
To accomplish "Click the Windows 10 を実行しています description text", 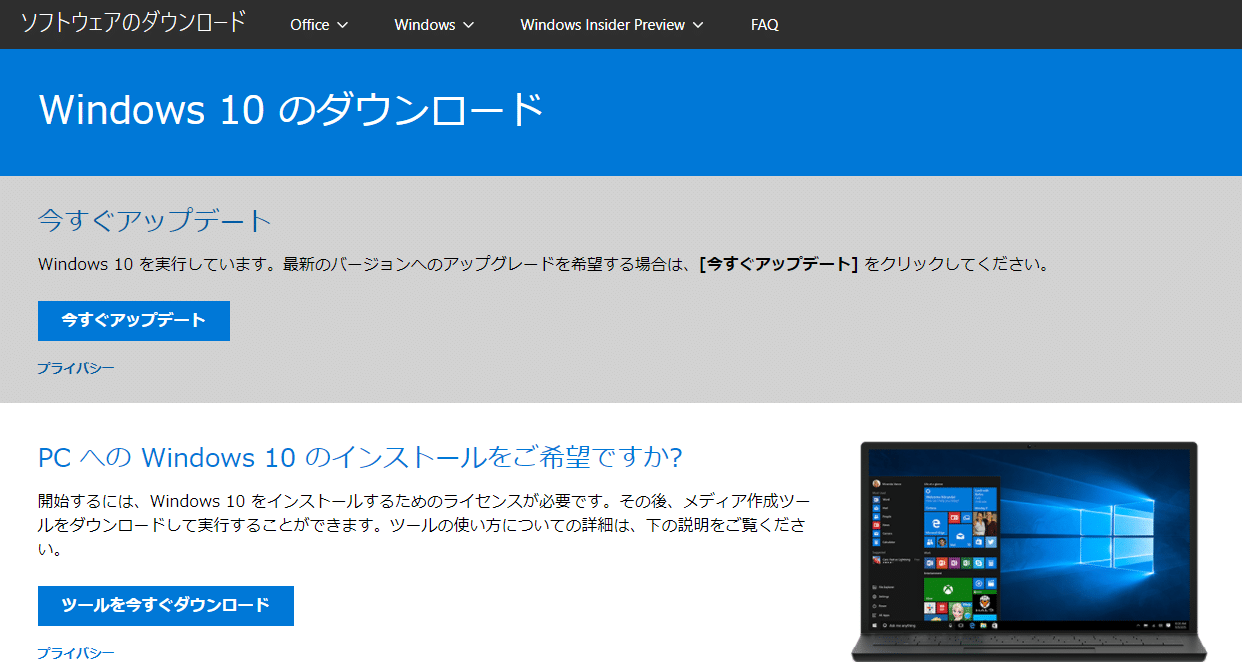I will (545, 265).
